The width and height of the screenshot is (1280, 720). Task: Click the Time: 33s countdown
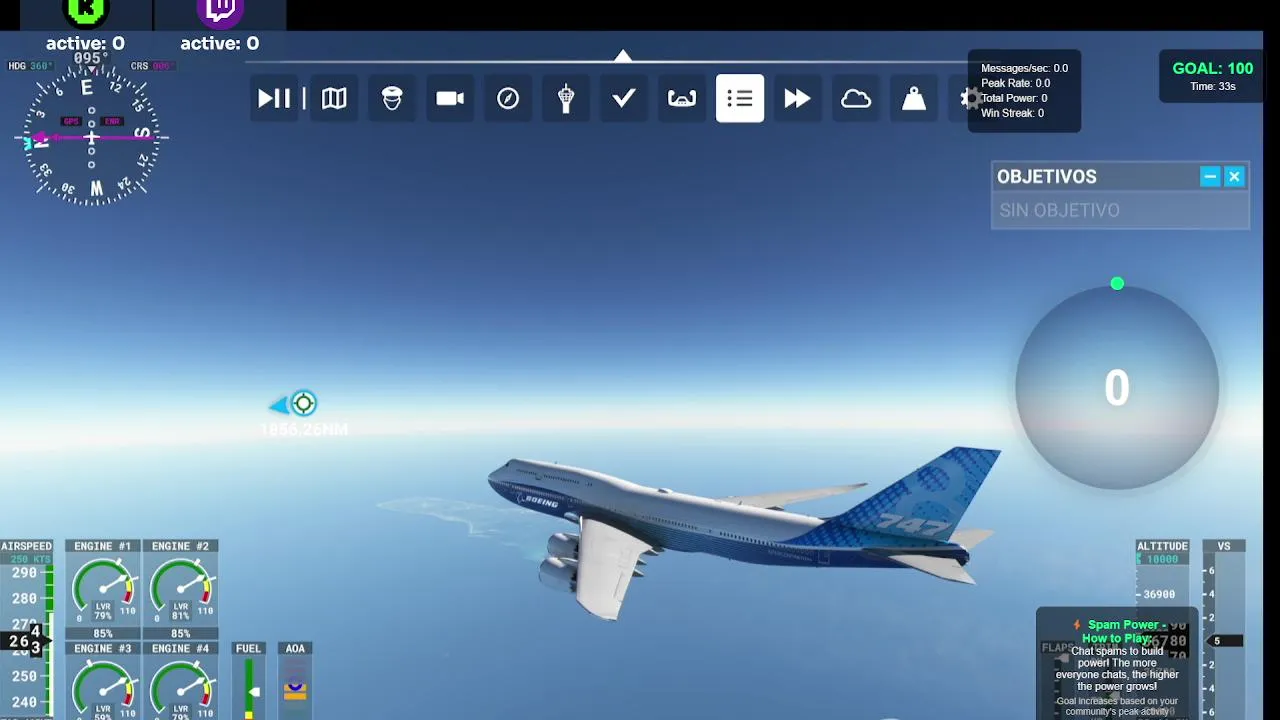click(1213, 86)
